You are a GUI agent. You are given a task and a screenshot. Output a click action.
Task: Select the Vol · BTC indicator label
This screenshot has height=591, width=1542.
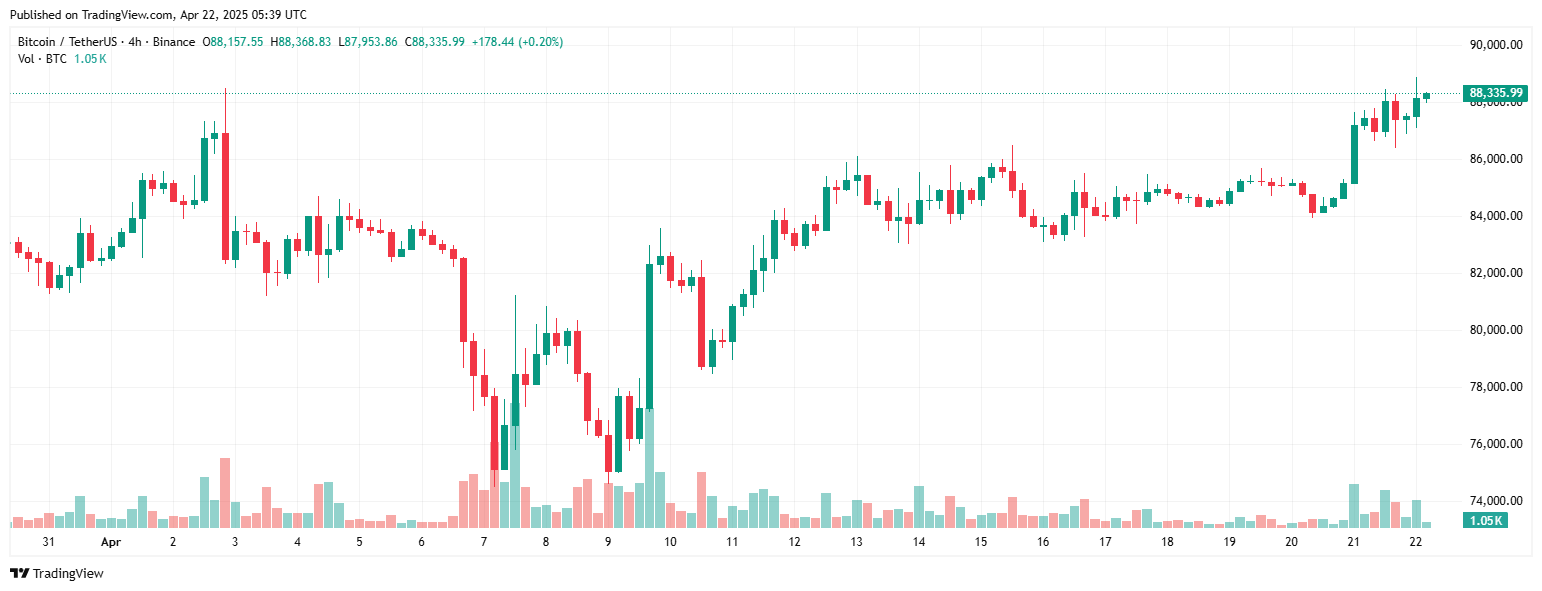tap(40, 59)
